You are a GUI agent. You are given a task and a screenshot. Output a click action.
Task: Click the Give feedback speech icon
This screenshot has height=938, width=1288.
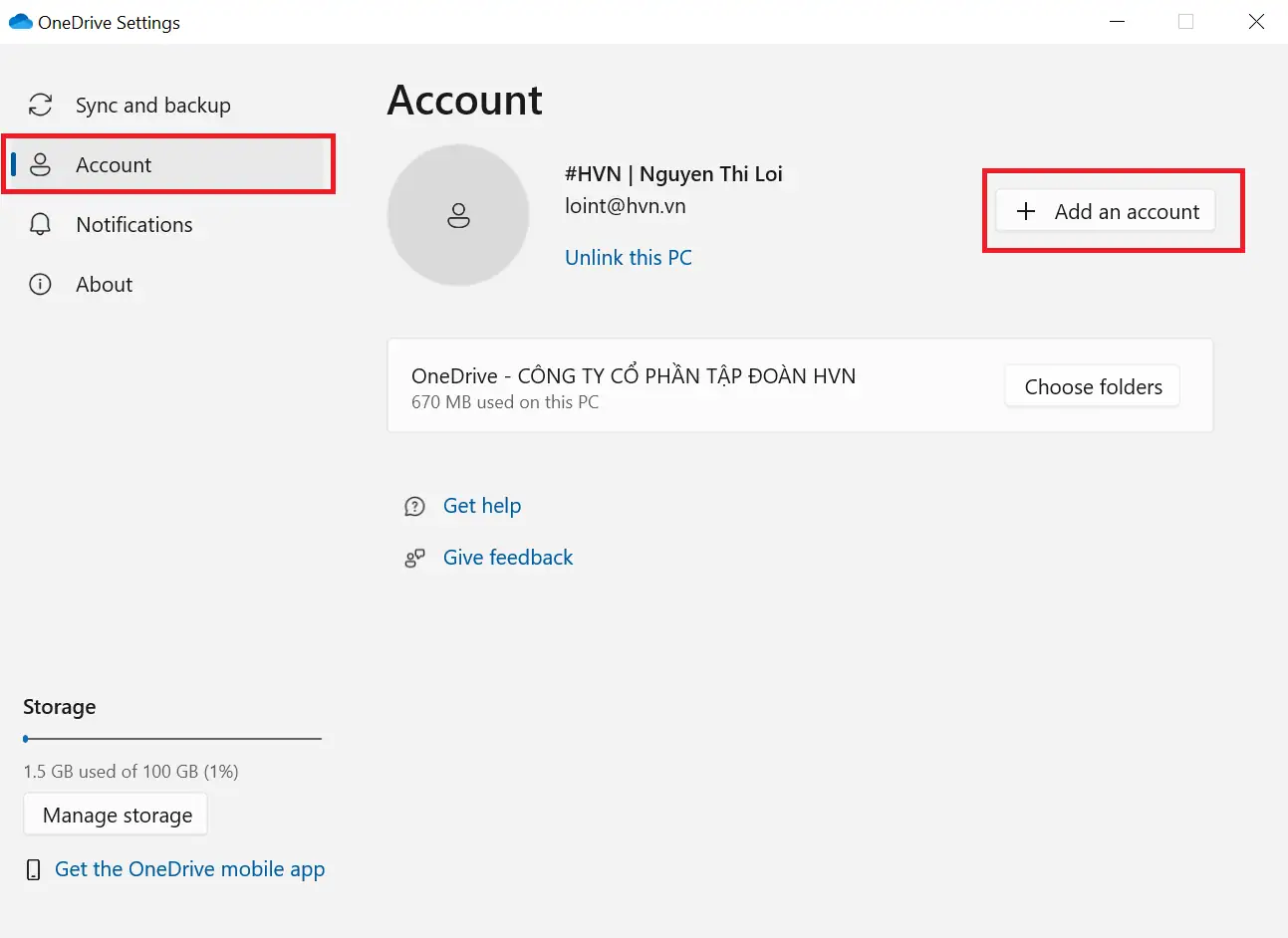(x=414, y=558)
